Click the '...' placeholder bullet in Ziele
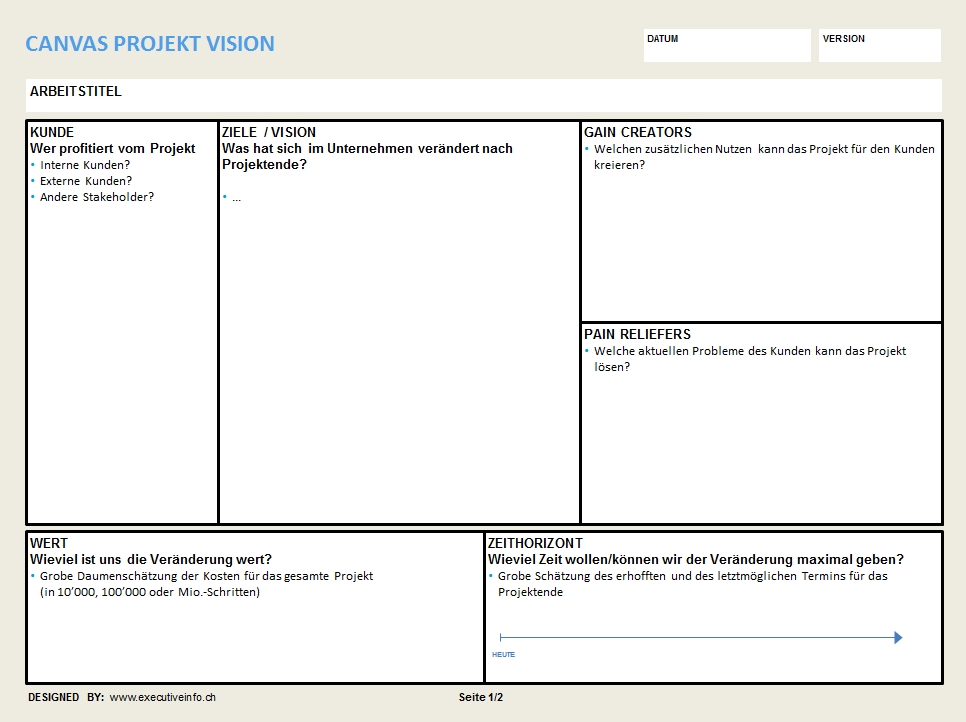The height and width of the screenshot is (722, 966). click(x=232, y=197)
